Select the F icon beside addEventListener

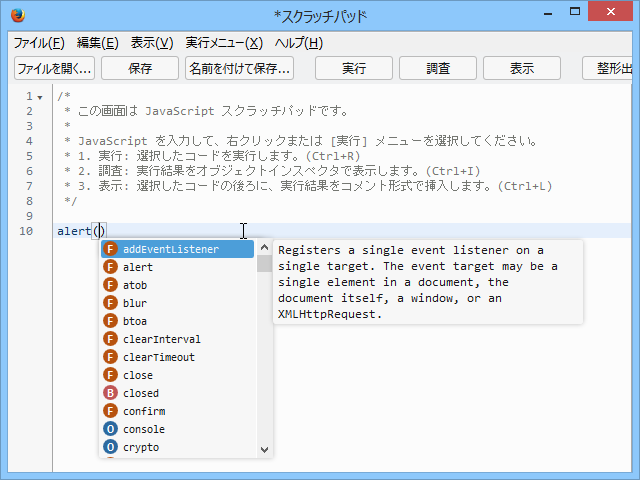[x=110, y=249]
